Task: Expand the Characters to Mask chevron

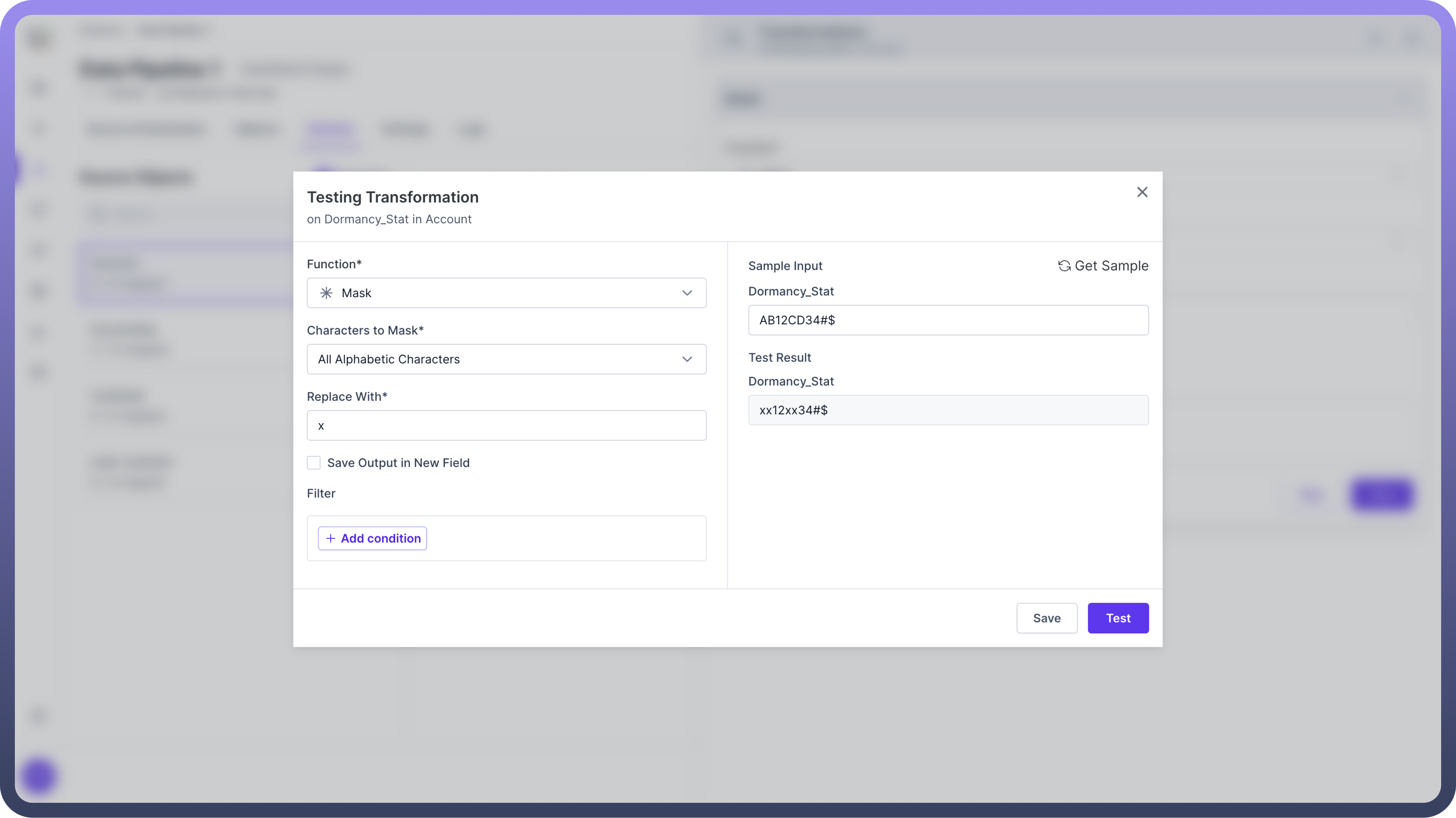Action: 687,359
